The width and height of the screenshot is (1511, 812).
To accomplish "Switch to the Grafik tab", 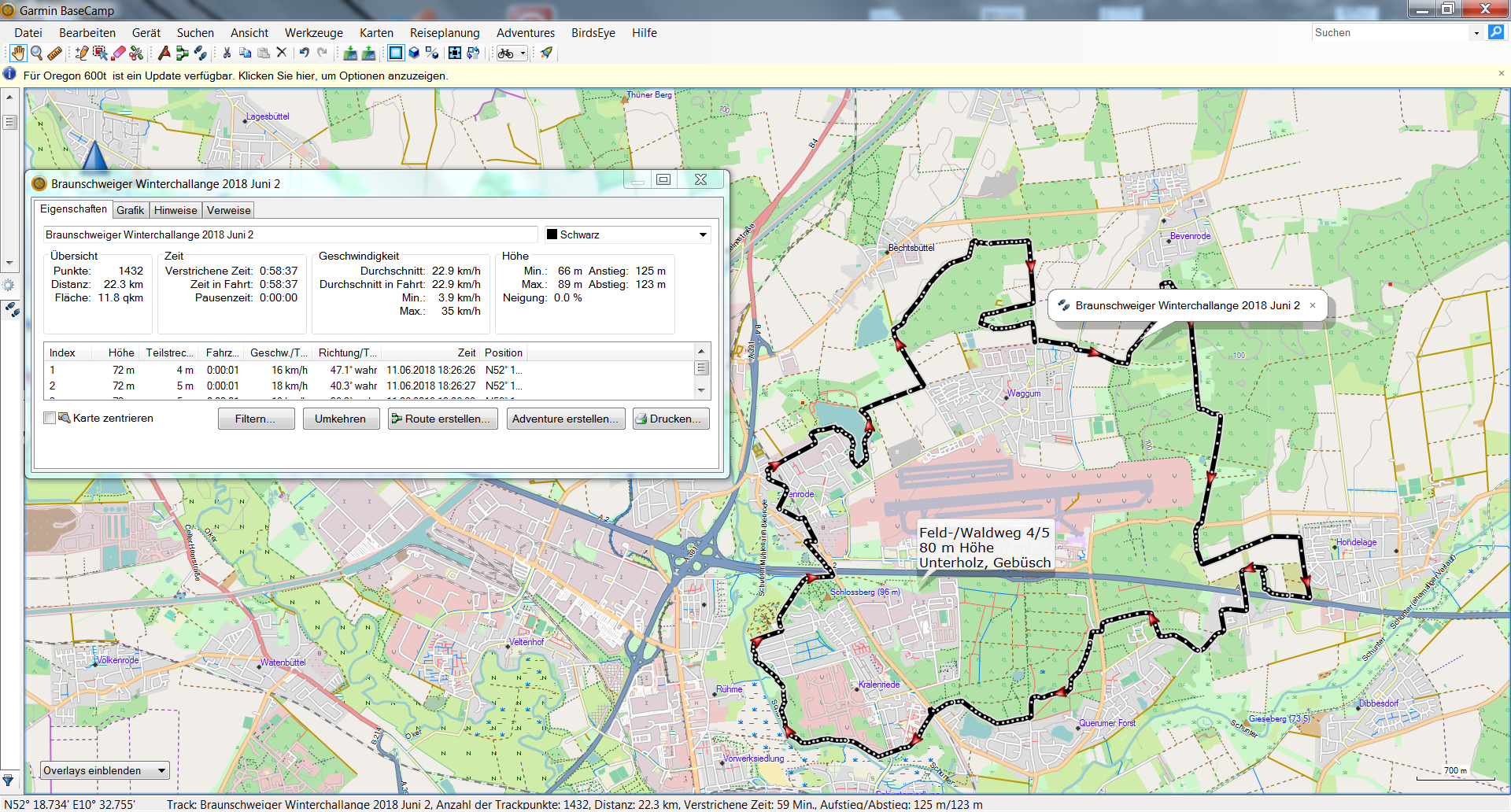I will pyautogui.click(x=131, y=210).
